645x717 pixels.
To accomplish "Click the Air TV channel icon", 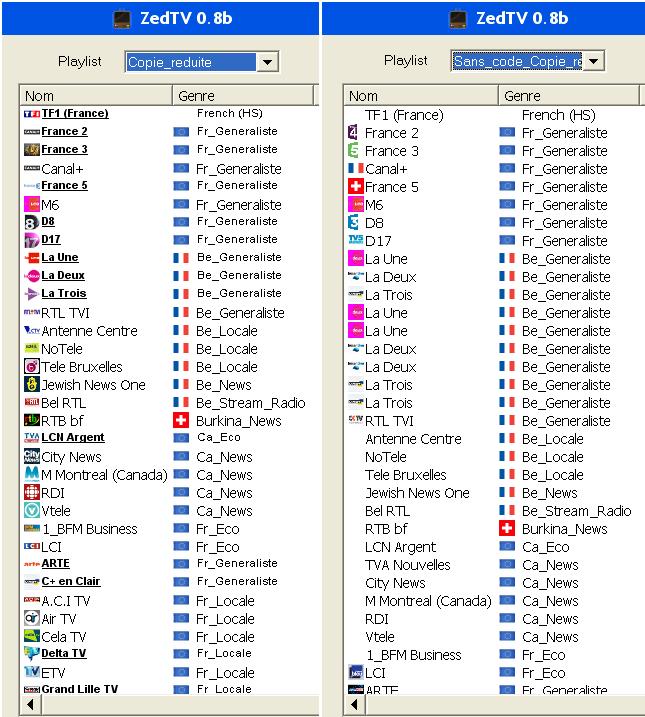I will tap(31, 619).
